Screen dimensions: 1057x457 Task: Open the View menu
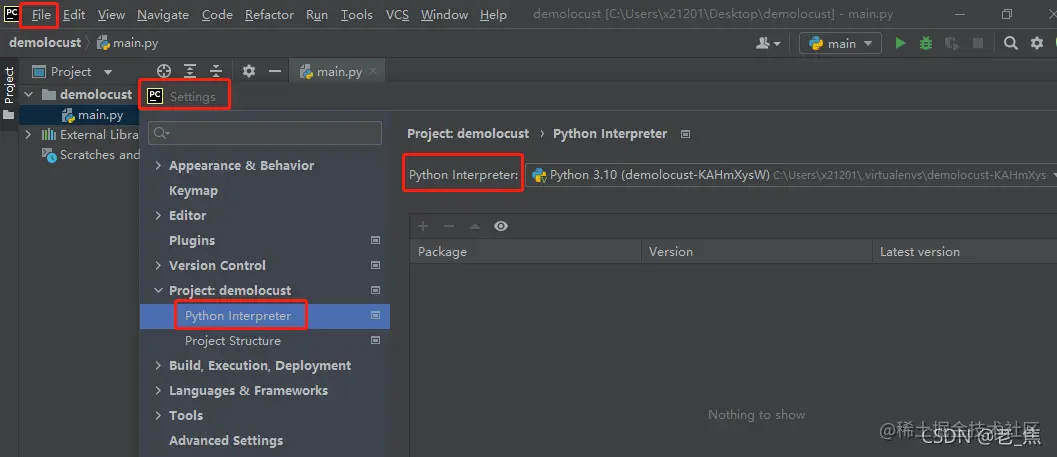[111, 14]
